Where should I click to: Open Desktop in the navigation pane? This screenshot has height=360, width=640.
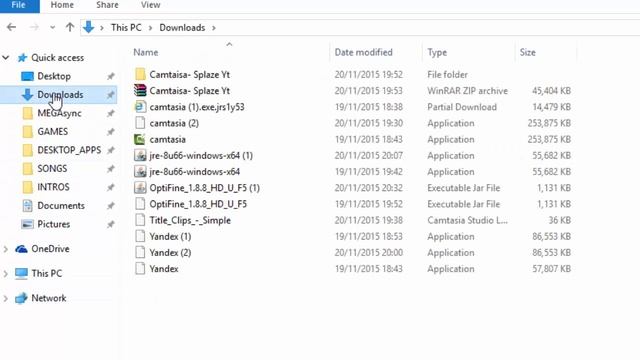[x=54, y=76]
